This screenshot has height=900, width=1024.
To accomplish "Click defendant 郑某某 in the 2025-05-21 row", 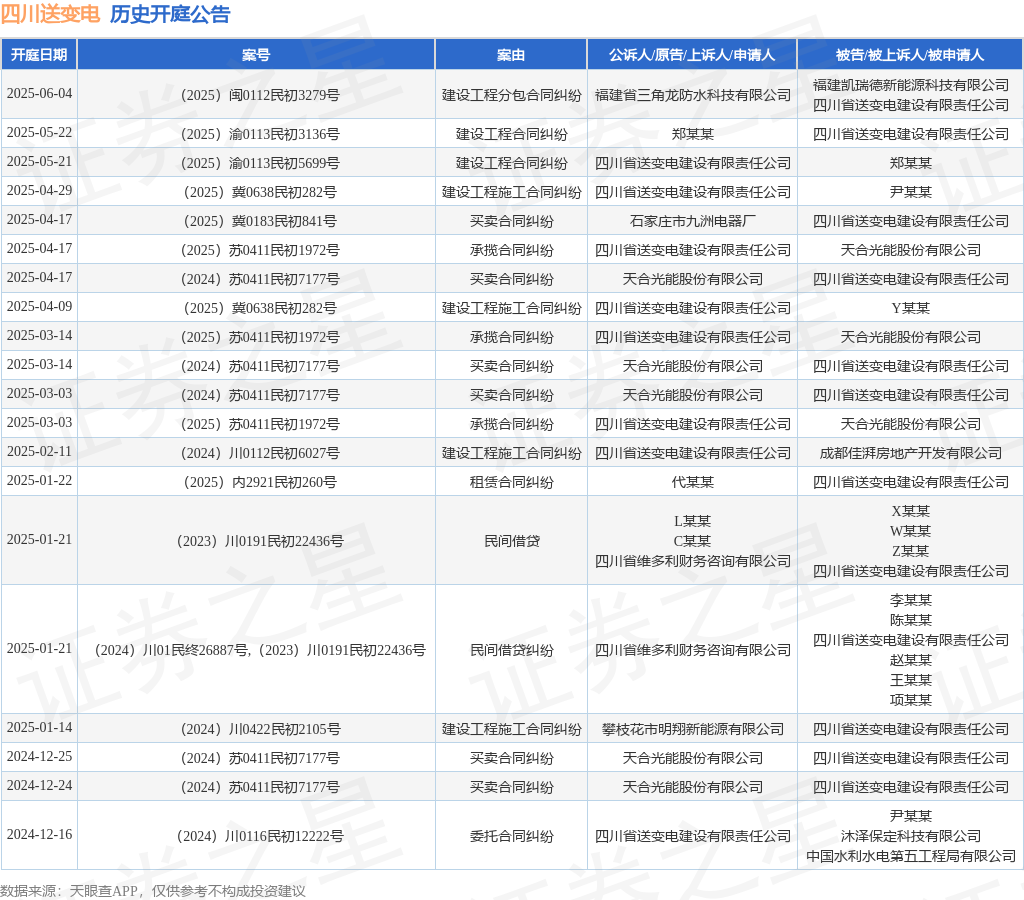I will pos(910,163).
